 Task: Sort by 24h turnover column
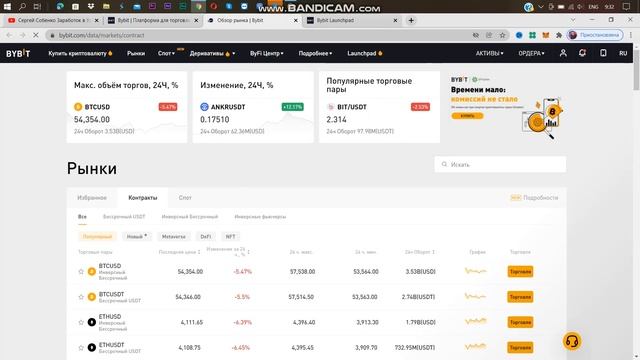tap(420, 252)
